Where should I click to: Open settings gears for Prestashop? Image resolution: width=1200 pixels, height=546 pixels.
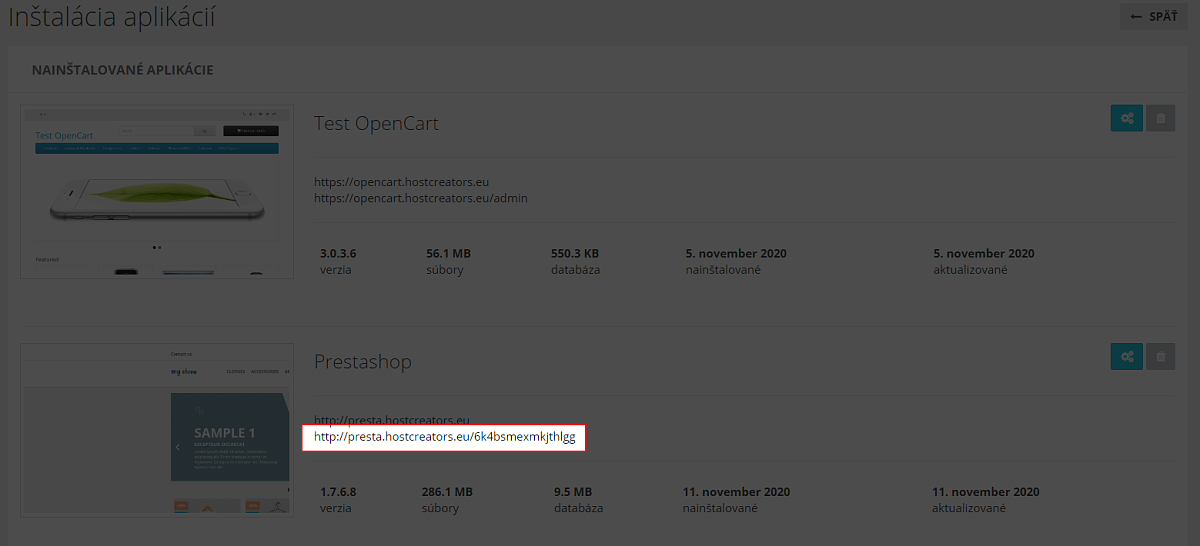[1127, 357]
